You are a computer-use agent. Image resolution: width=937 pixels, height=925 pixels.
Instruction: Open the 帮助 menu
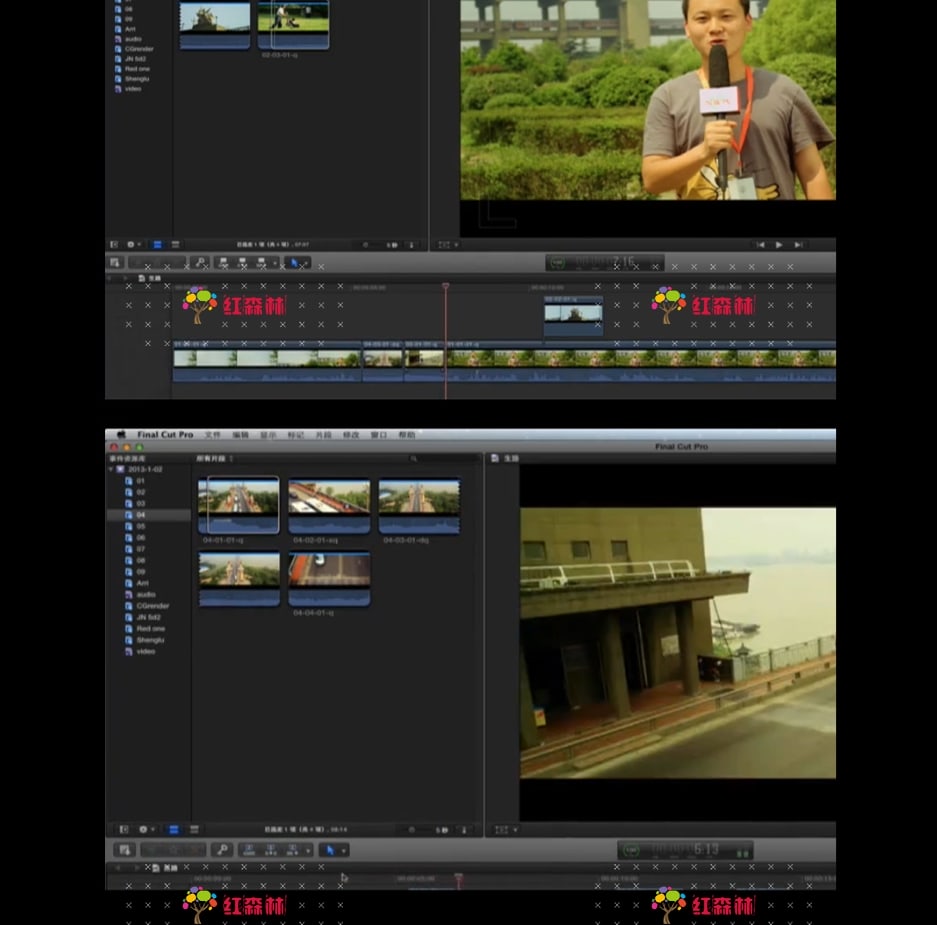tap(406, 434)
